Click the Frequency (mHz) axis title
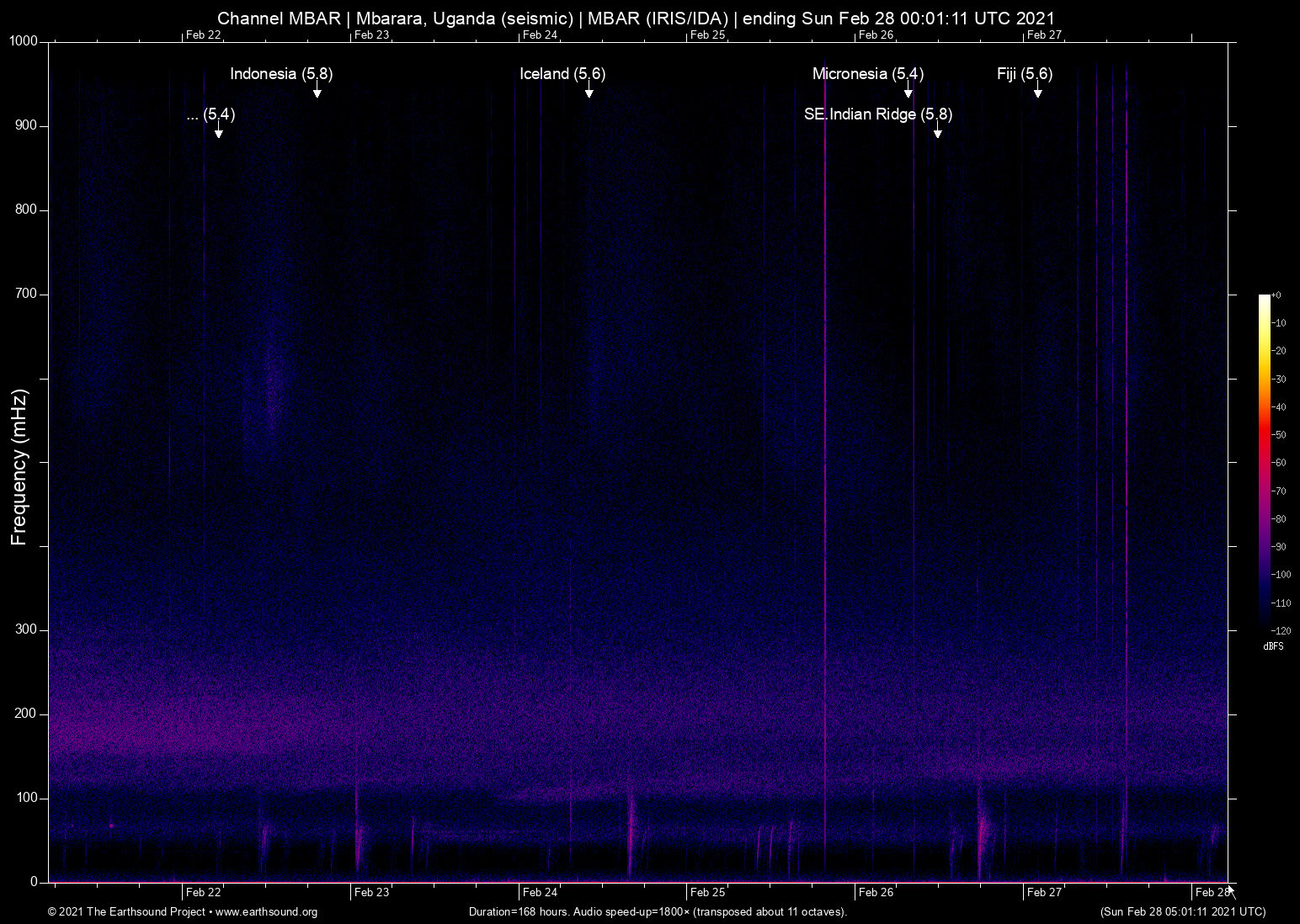Screen dimensions: 1300x924 pos(19,467)
